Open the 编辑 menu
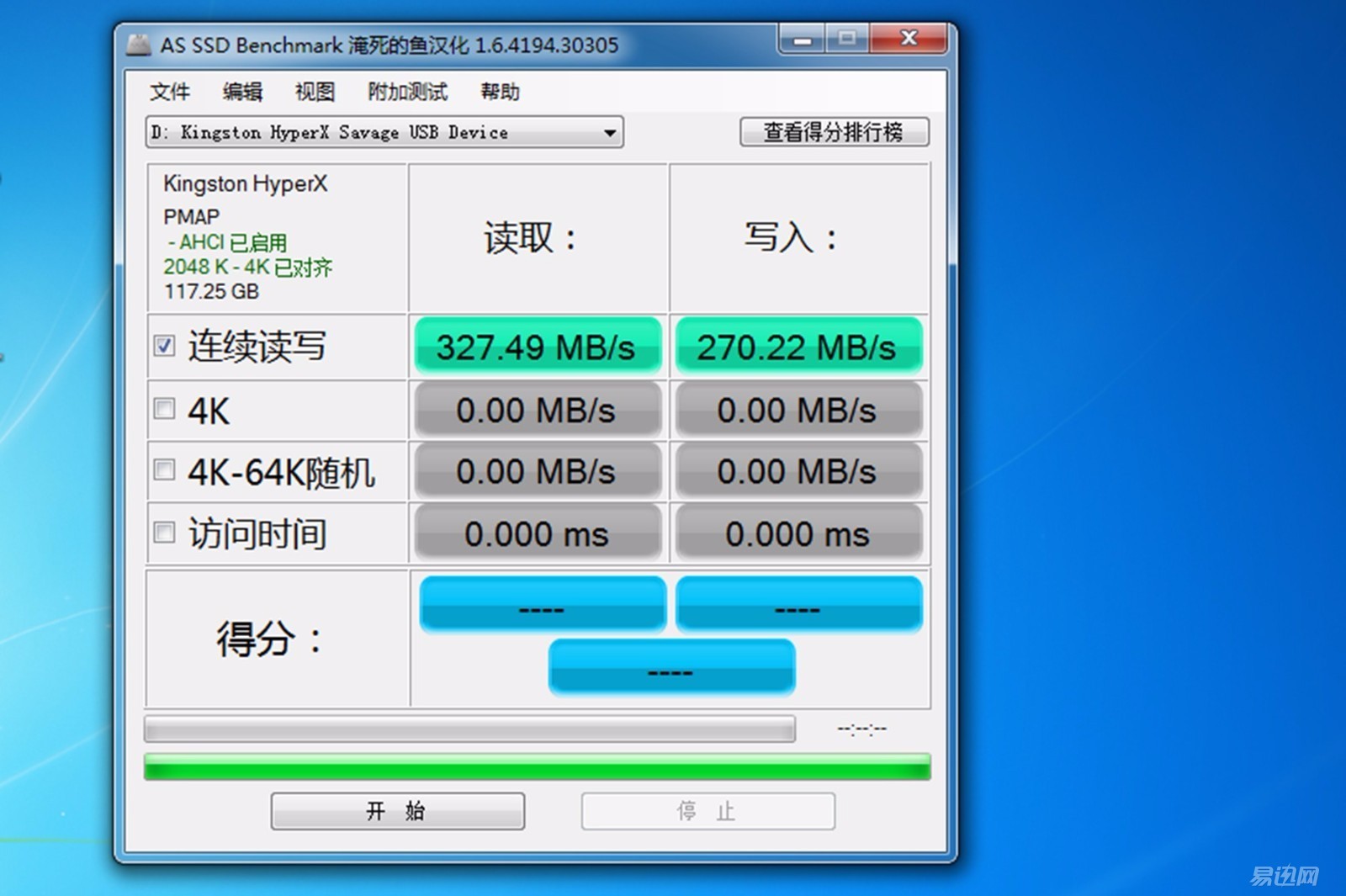Viewport: 1346px width, 896px height. tap(242, 91)
